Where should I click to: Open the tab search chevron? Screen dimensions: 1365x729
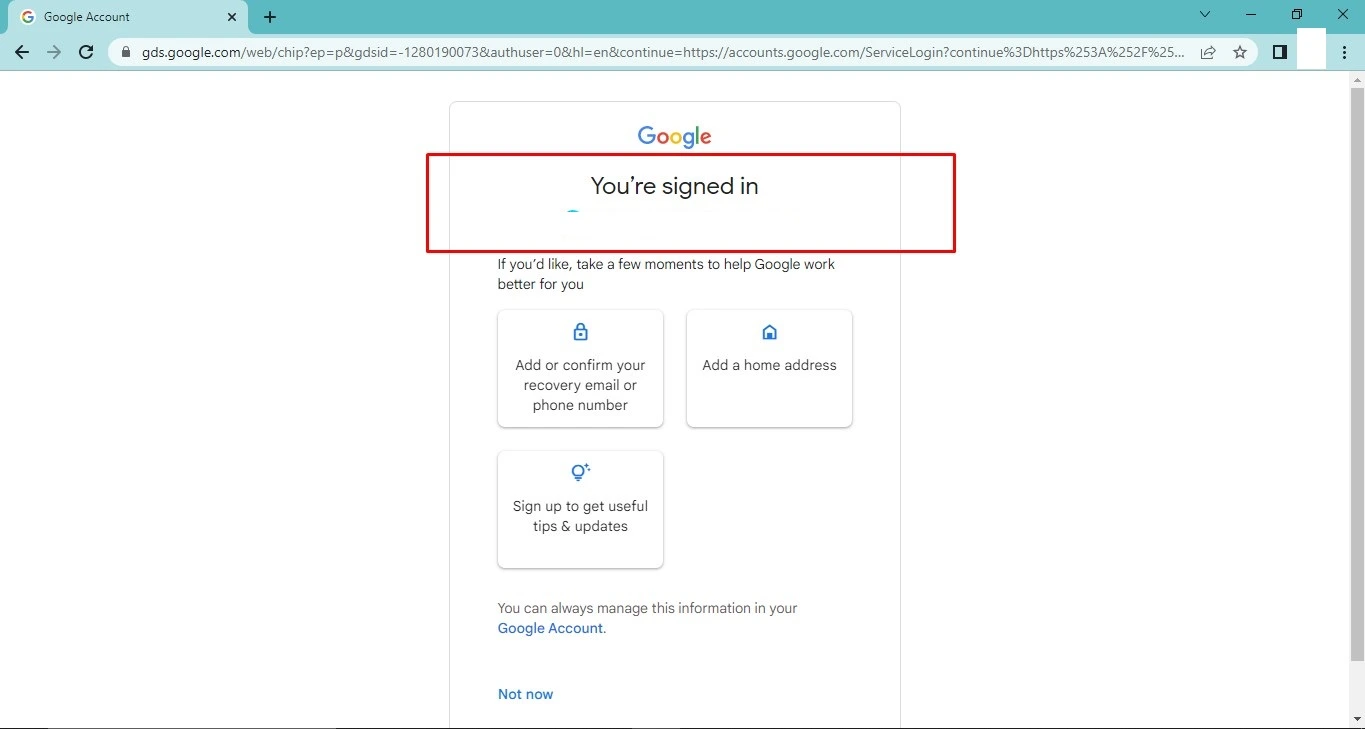[1205, 15]
